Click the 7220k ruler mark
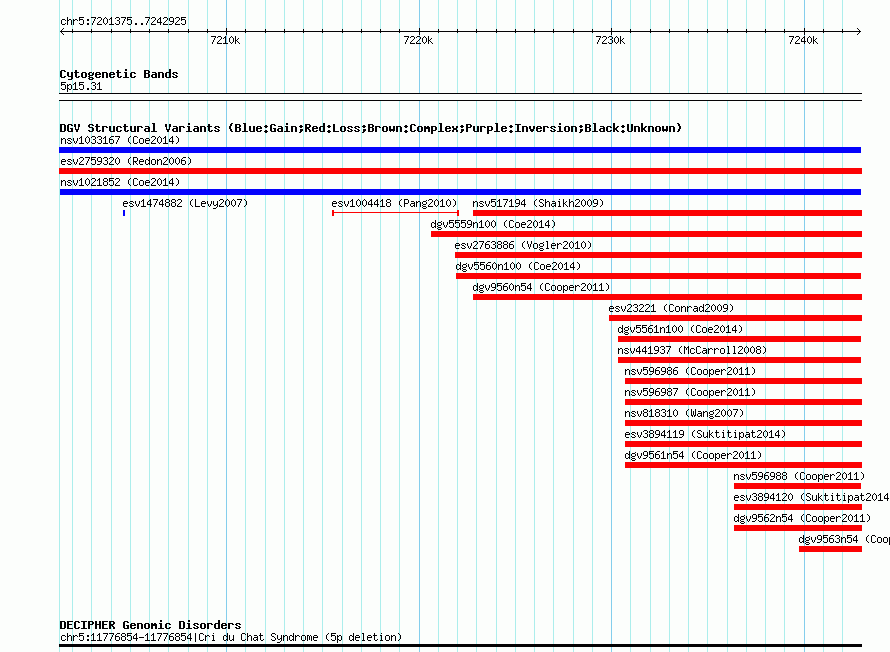 418,40
